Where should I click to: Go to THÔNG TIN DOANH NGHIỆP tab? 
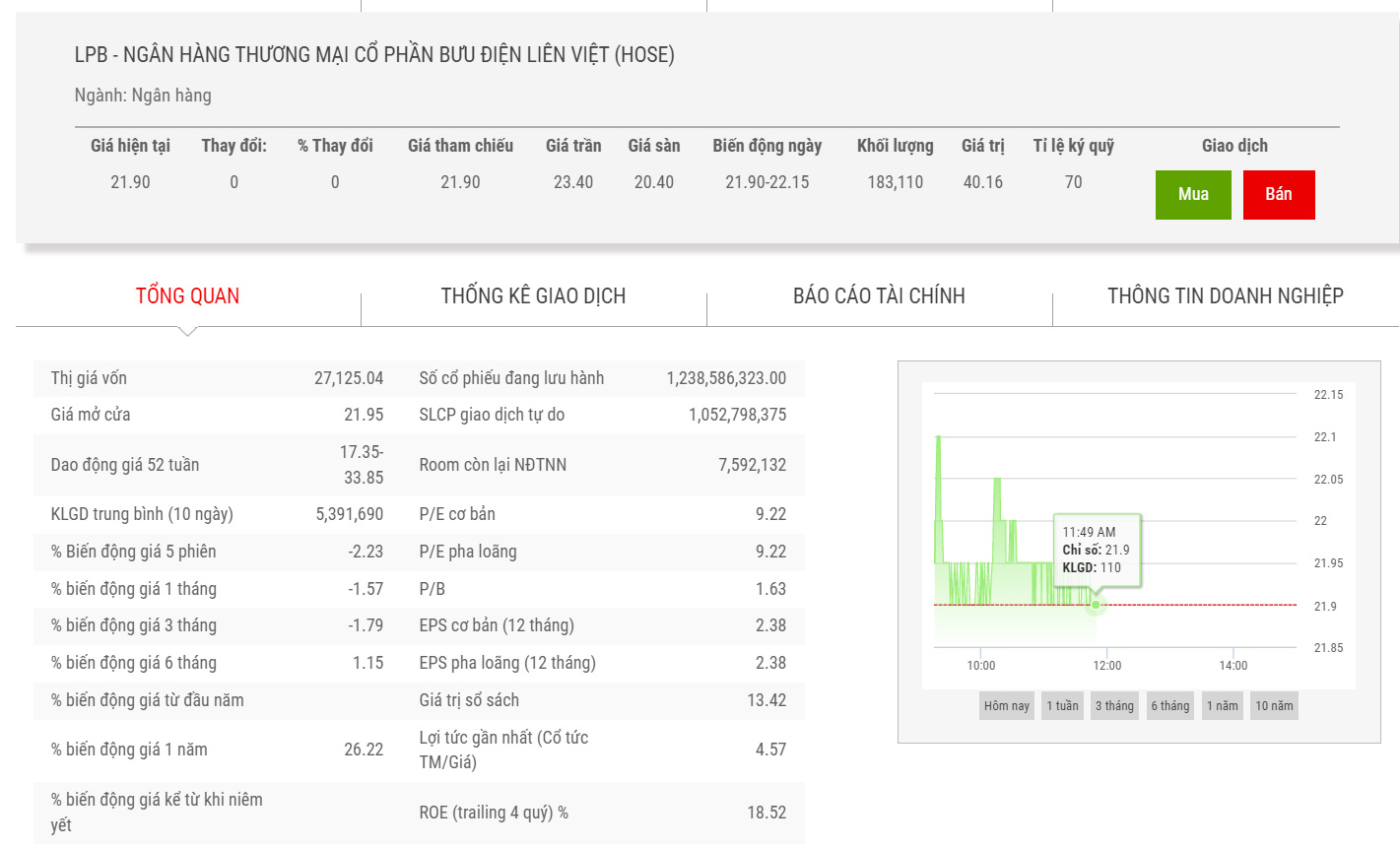(1225, 295)
